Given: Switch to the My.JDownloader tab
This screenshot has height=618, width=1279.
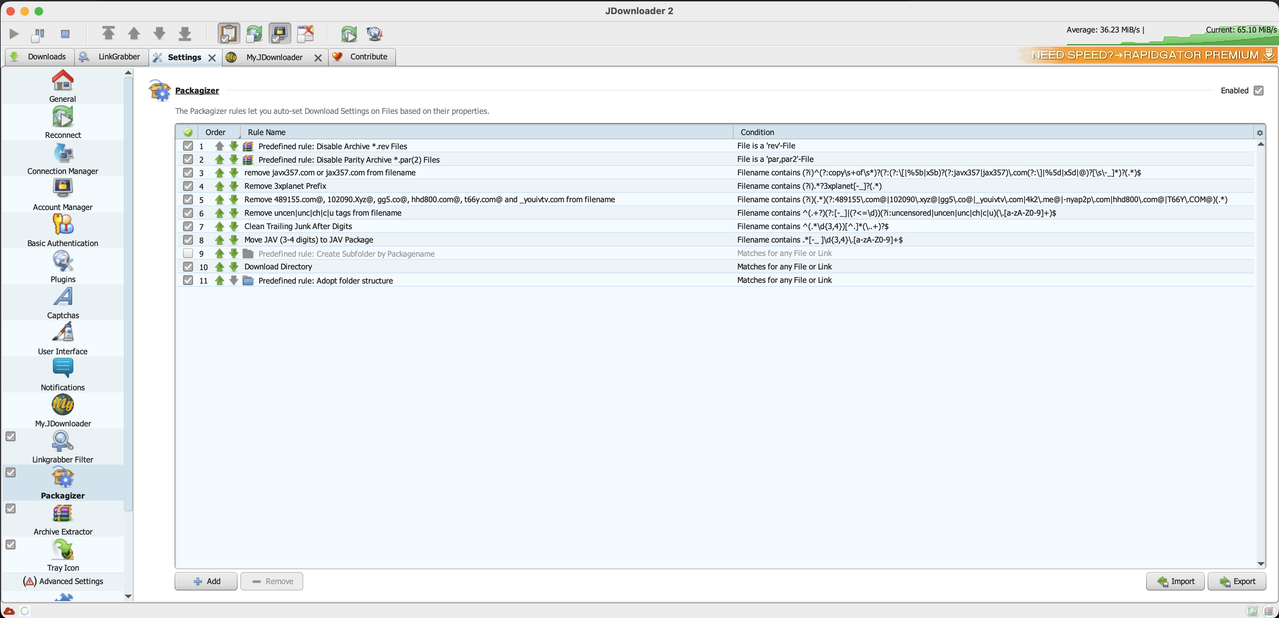Looking at the screenshot, I should pyautogui.click(x=274, y=57).
